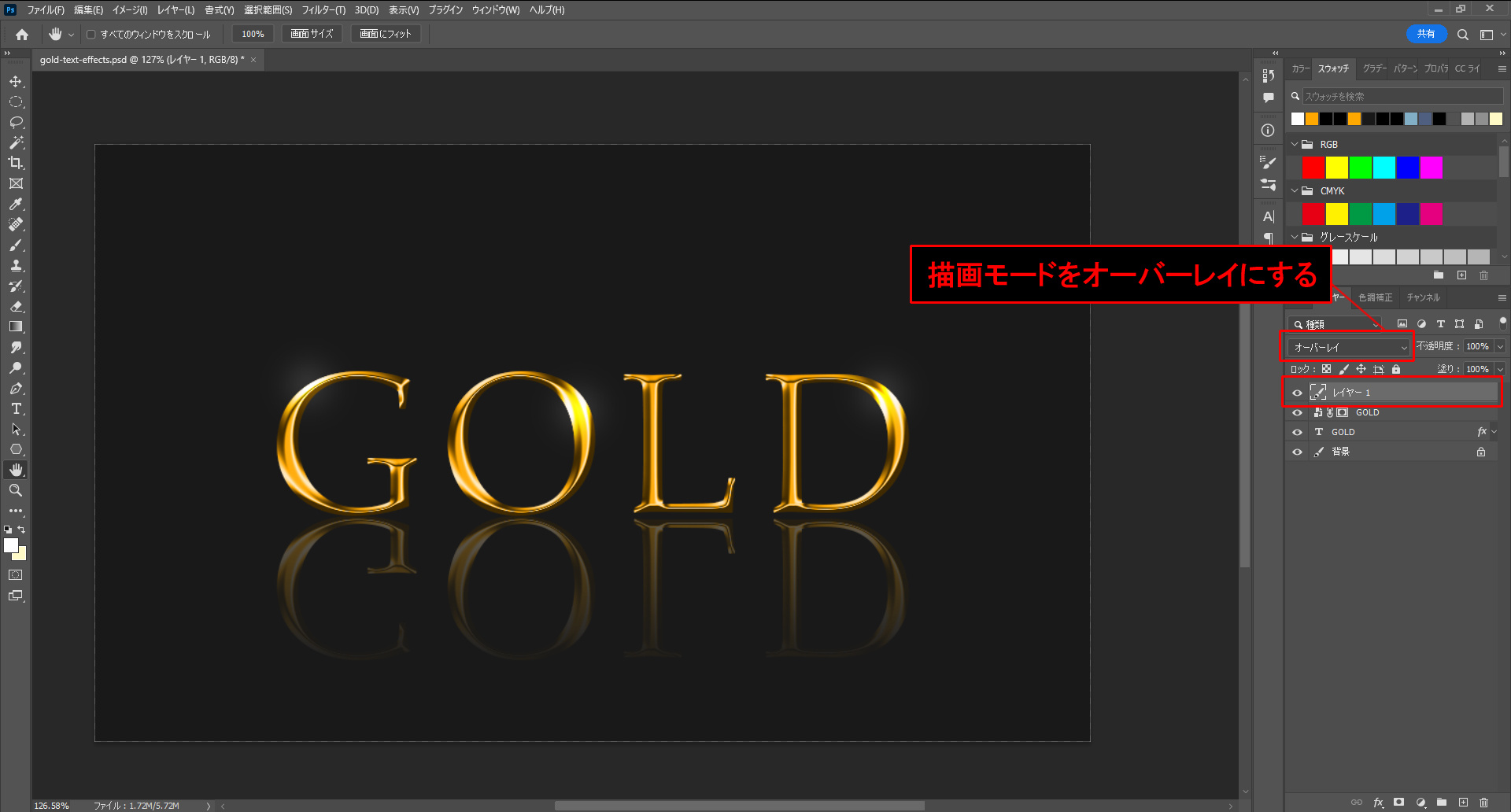Pick the red swatch in RGB group
Image resolution: width=1511 pixels, height=812 pixels.
(1313, 168)
